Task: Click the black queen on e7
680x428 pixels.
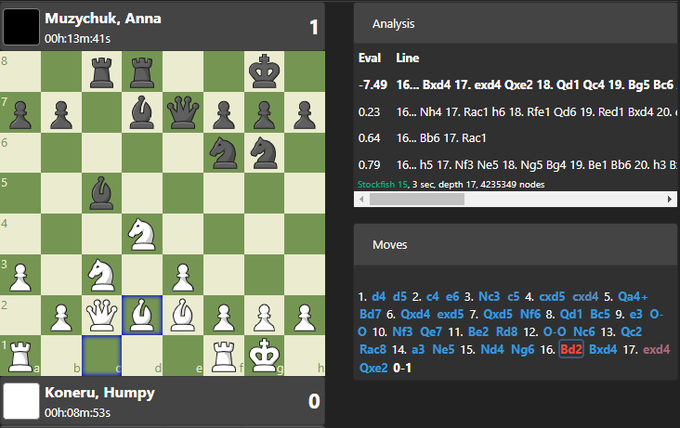Action: tap(182, 111)
